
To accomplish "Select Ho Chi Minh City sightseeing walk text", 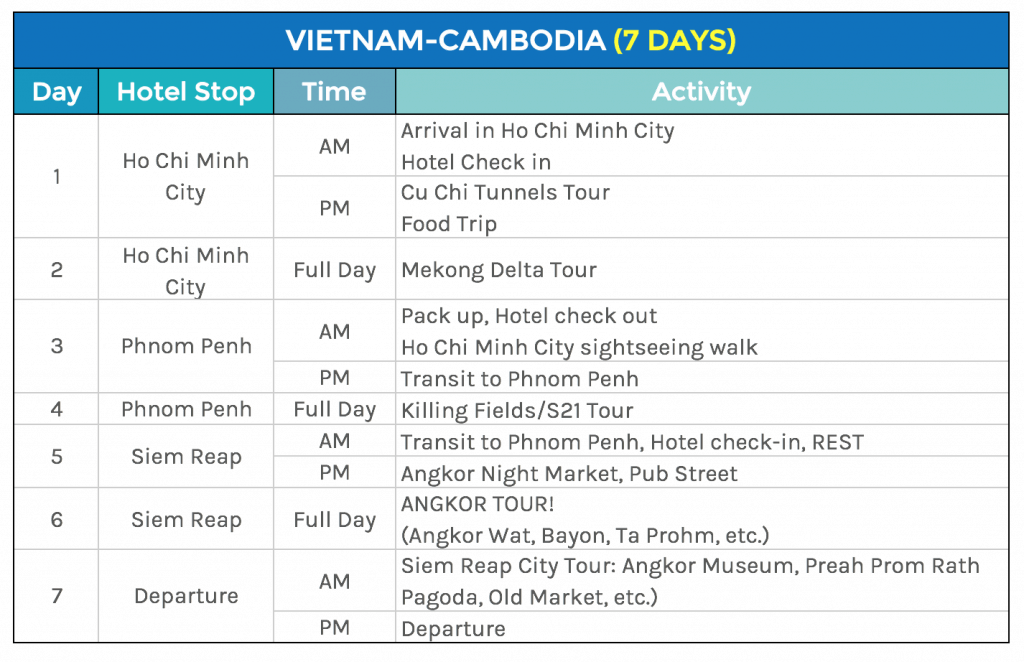I will tap(579, 348).
